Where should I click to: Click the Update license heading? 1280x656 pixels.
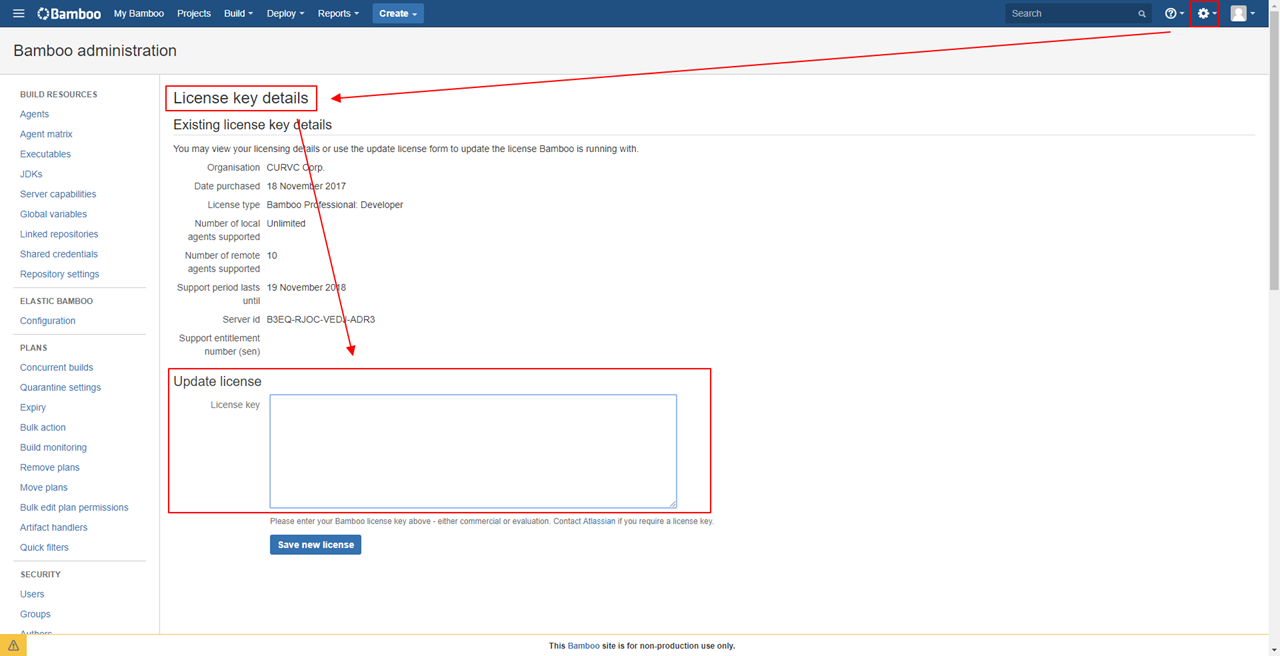coord(217,382)
